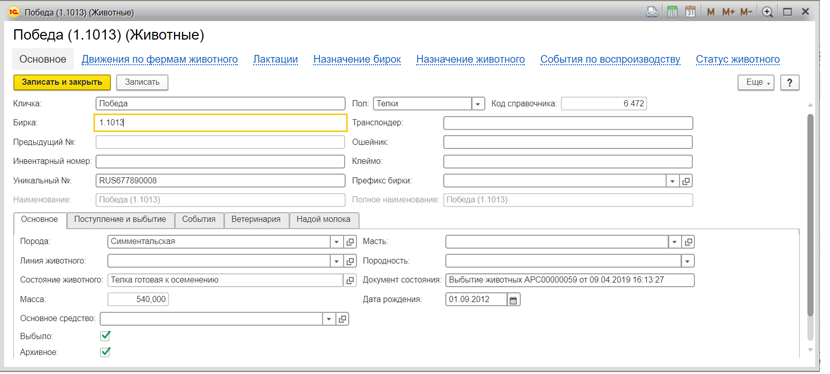Open the Основное средство record icon
The width and height of the screenshot is (830, 374).
(342, 318)
